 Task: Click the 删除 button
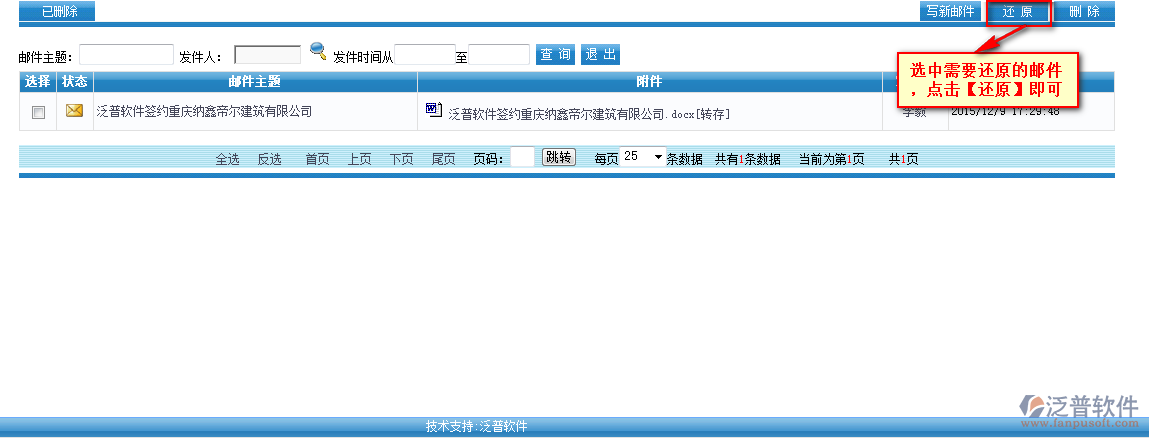point(1084,11)
